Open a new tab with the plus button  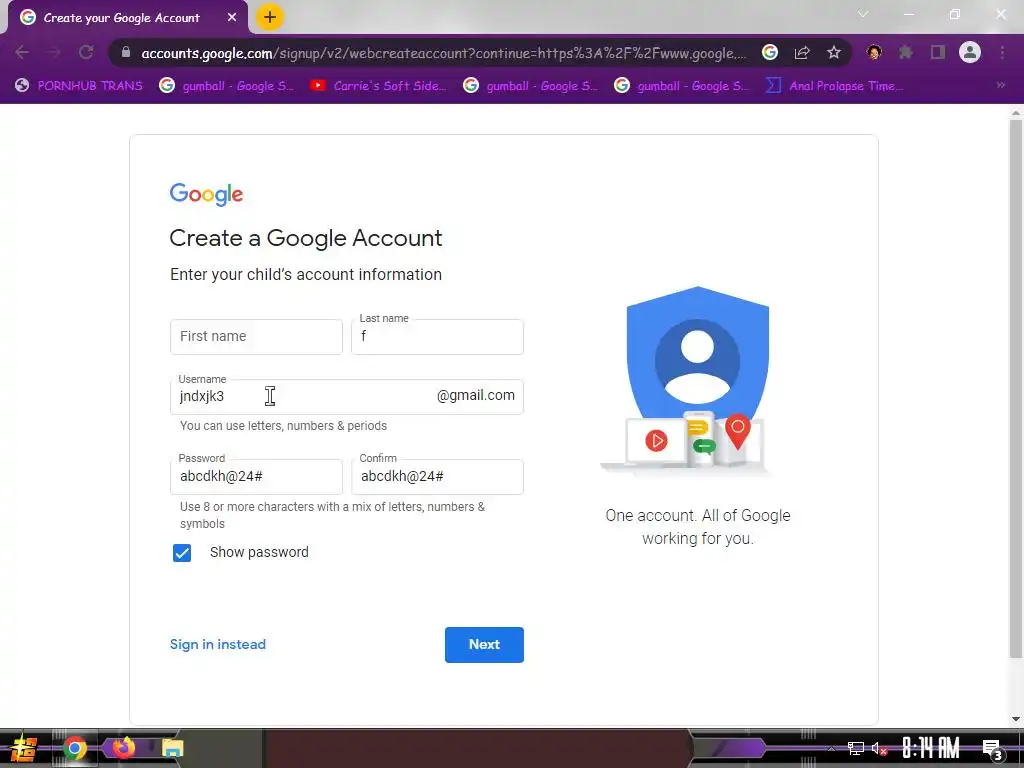click(270, 17)
